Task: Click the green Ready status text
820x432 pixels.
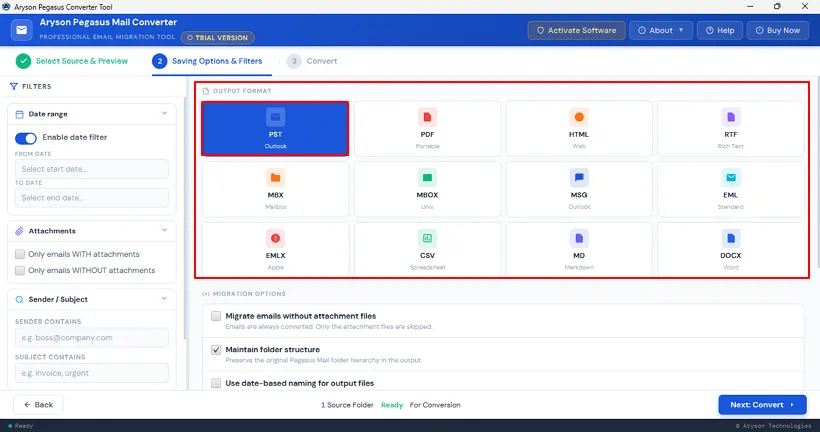Action: [x=392, y=405]
